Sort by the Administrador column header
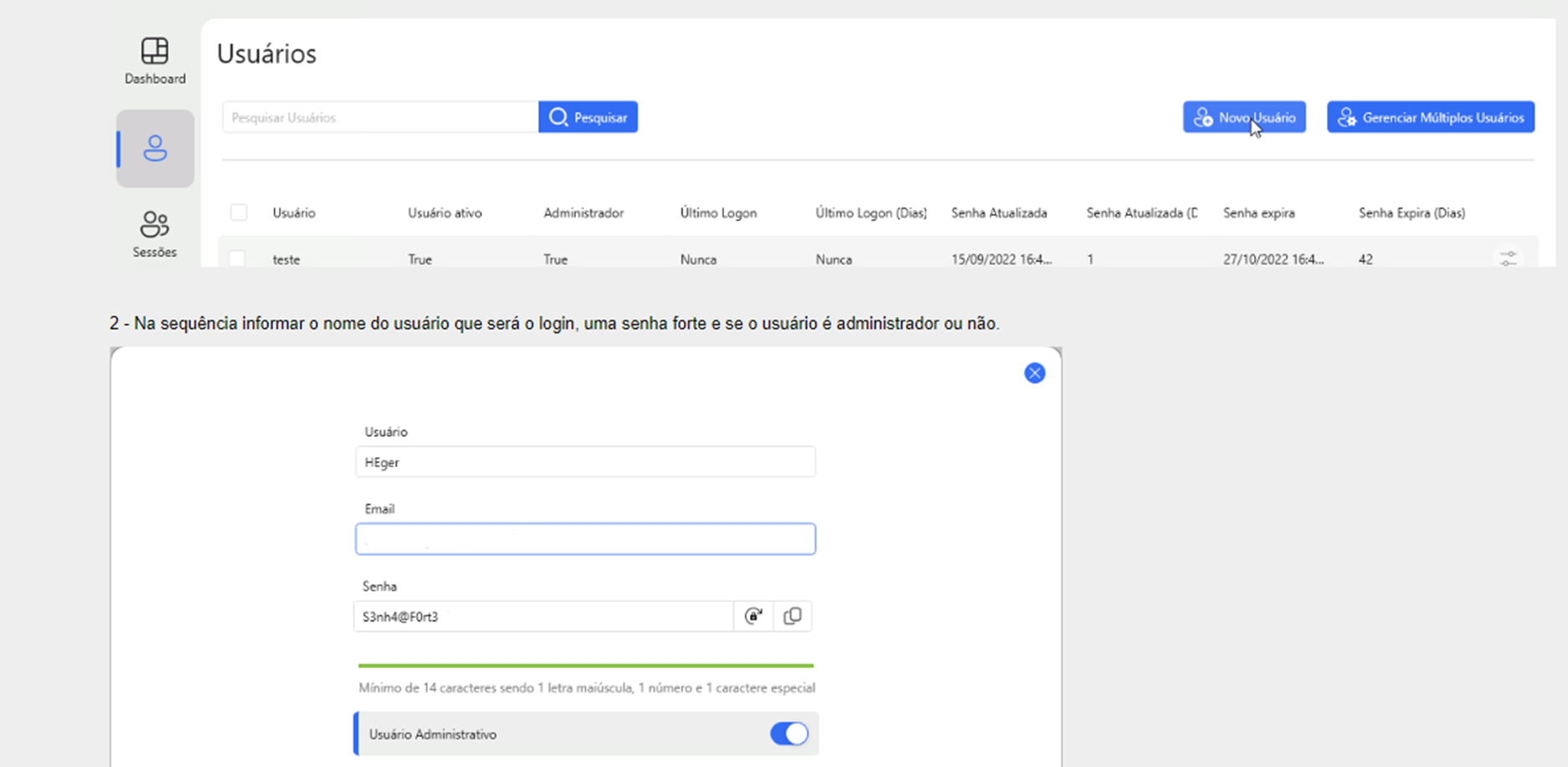This screenshot has height=767, width=1568. point(584,213)
